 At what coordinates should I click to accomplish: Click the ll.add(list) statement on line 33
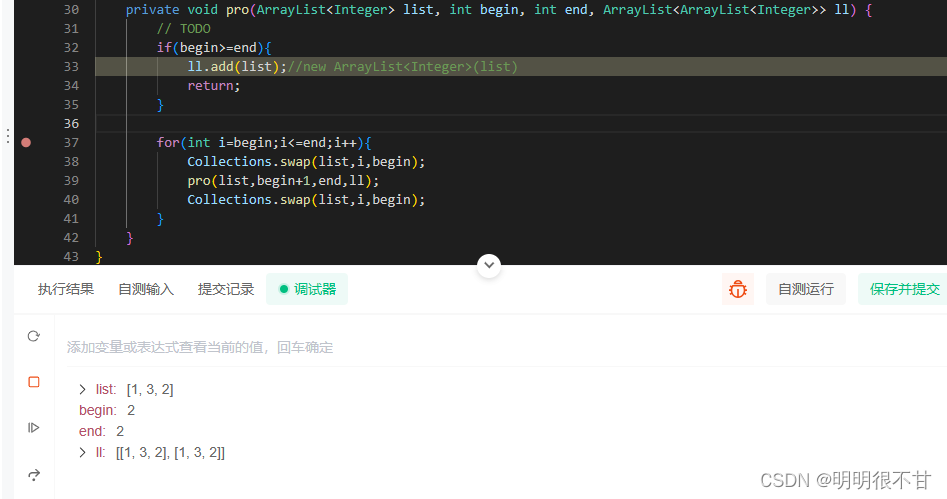click(237, 66)
